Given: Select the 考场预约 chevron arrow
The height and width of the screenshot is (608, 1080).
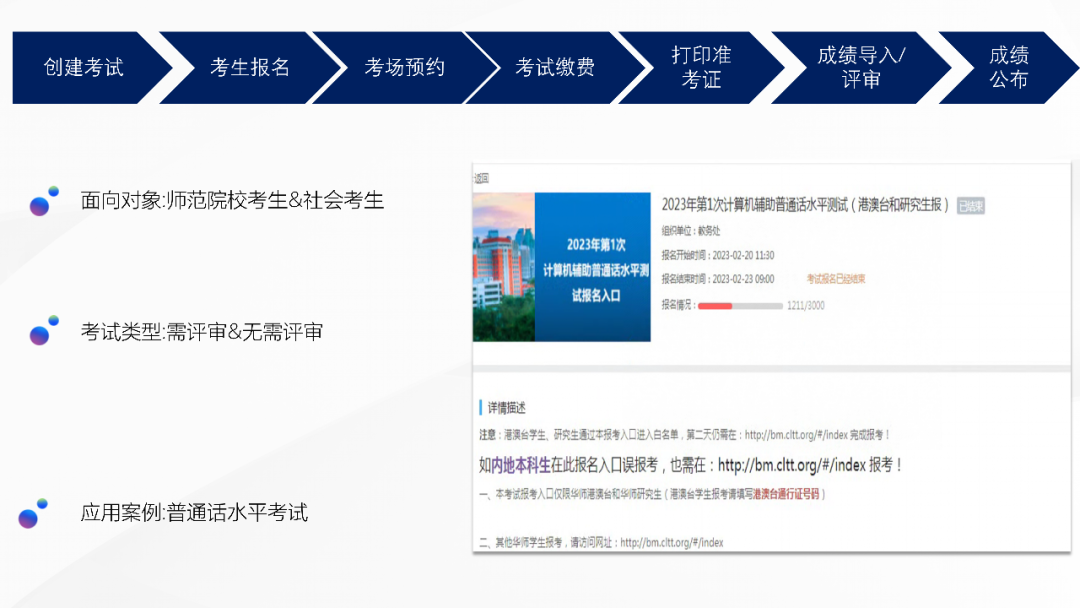Looking at the screenshot, I should tap(405, 68).
